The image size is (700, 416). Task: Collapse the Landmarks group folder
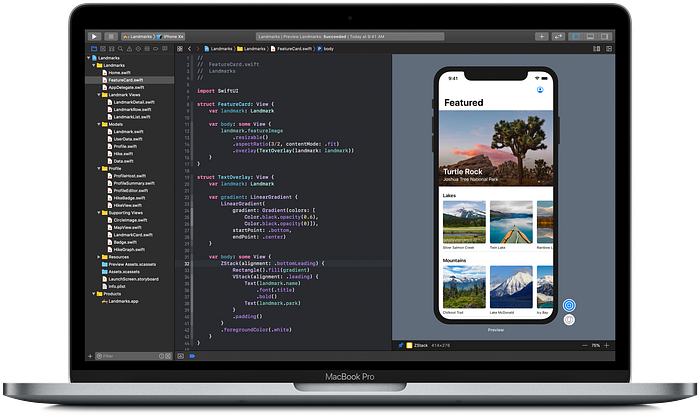(x=94, y=65)
